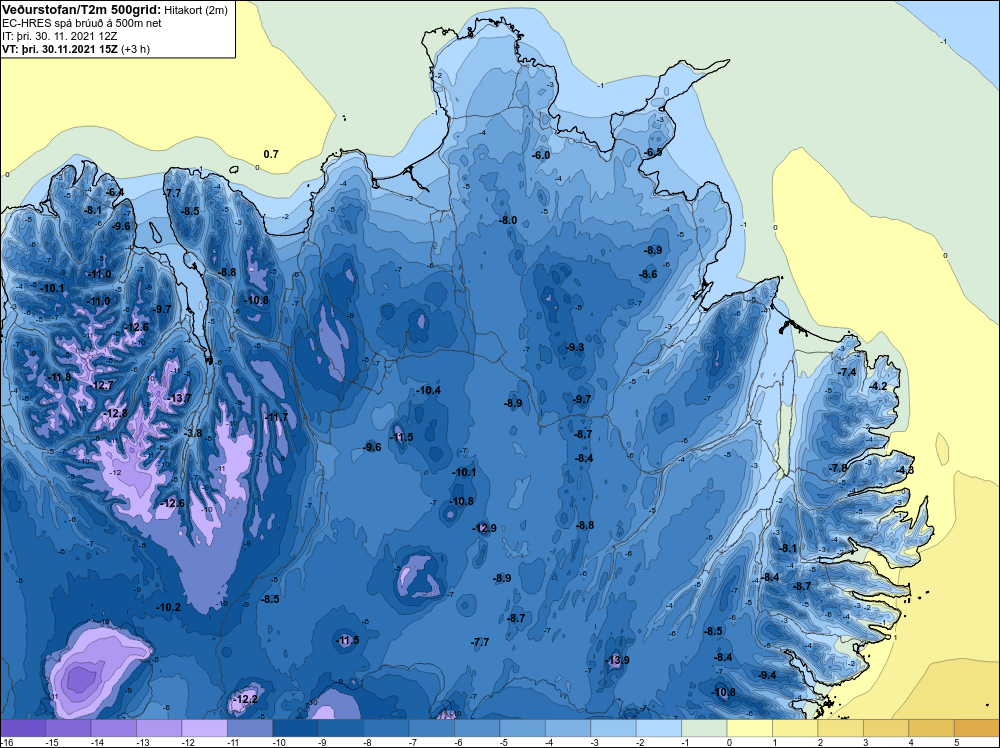The image size is (1000, 748).
Task: Select the -12.2 temperature label
Action: [246, 700]
